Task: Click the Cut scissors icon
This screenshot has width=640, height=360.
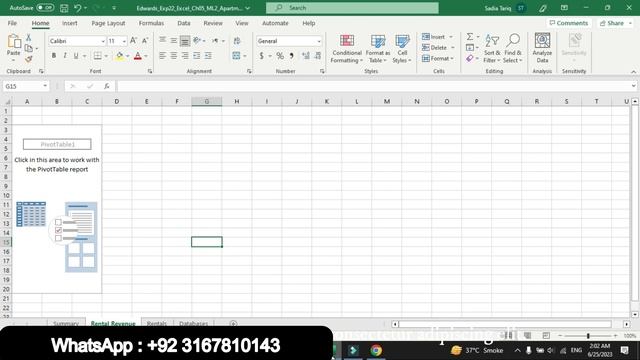Action: click(x=29, y=38)
